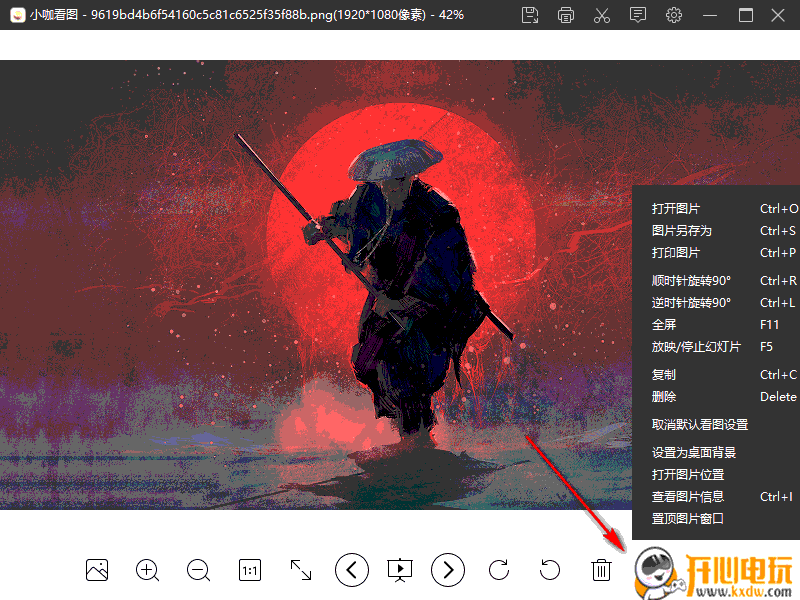The height and width of the screenshot is (600, 800).
Task: Open the zoom in tool
Action: (147, 570)
